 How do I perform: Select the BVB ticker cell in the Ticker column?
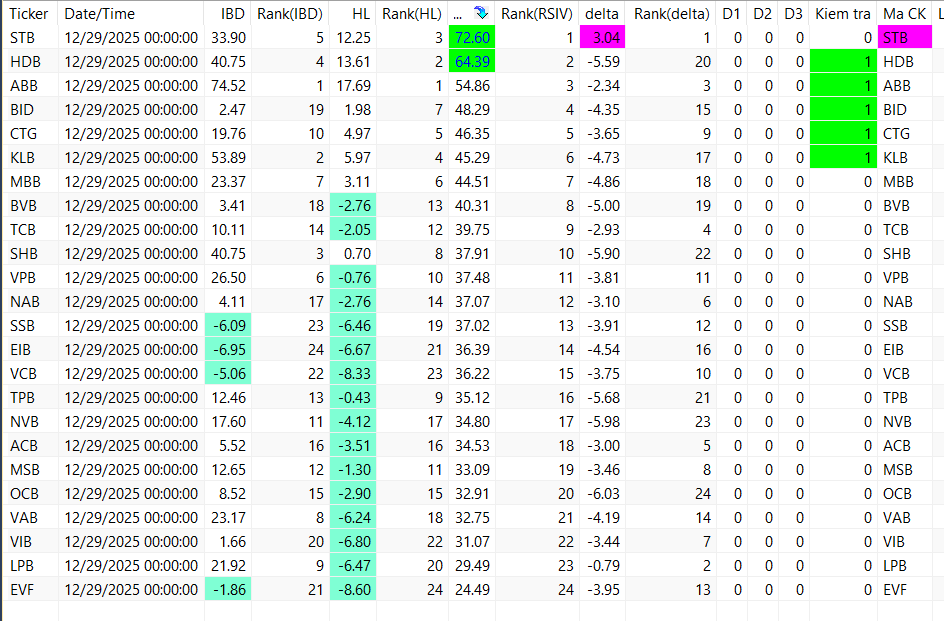(x=30, y=205)
